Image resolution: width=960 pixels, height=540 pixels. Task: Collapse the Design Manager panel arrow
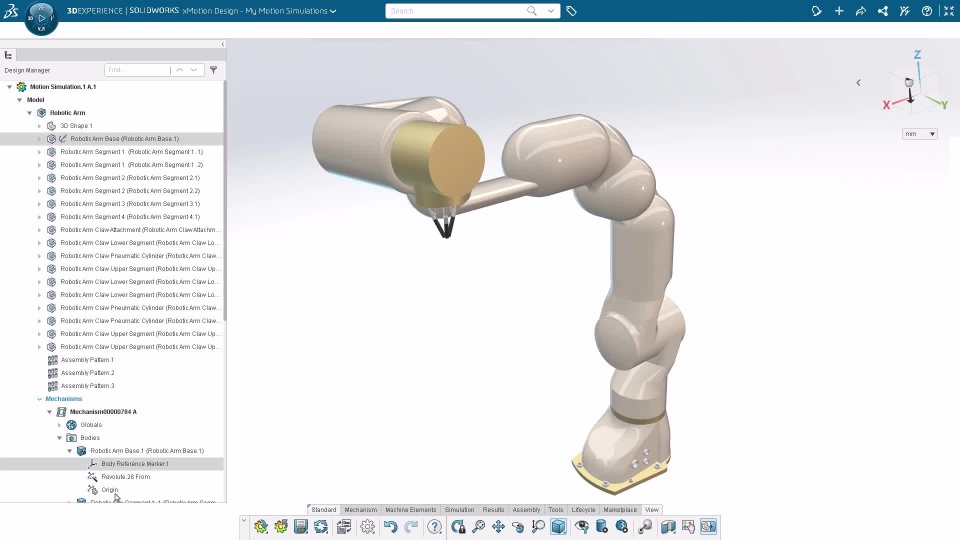(223, 44)
